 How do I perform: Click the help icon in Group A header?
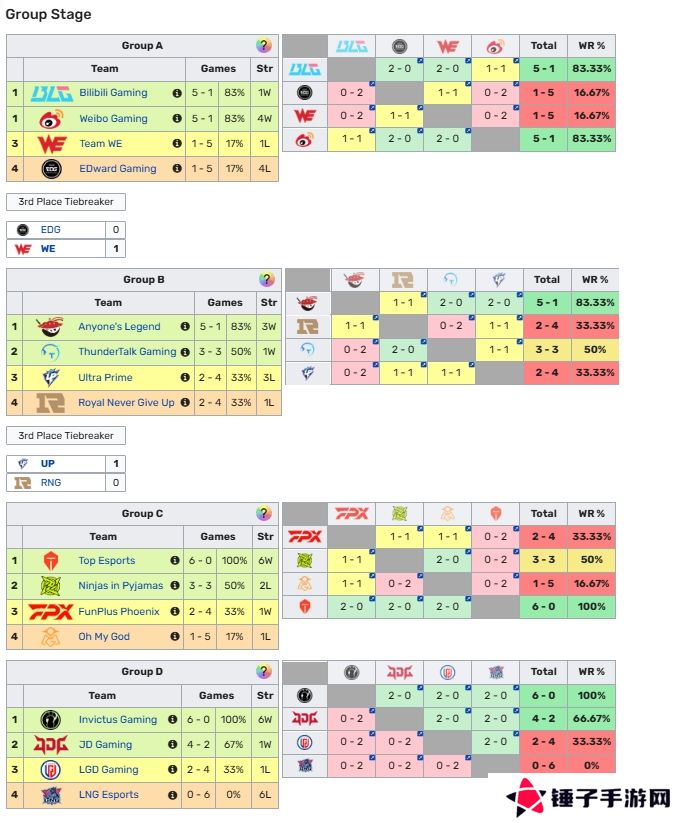[264, 45]
